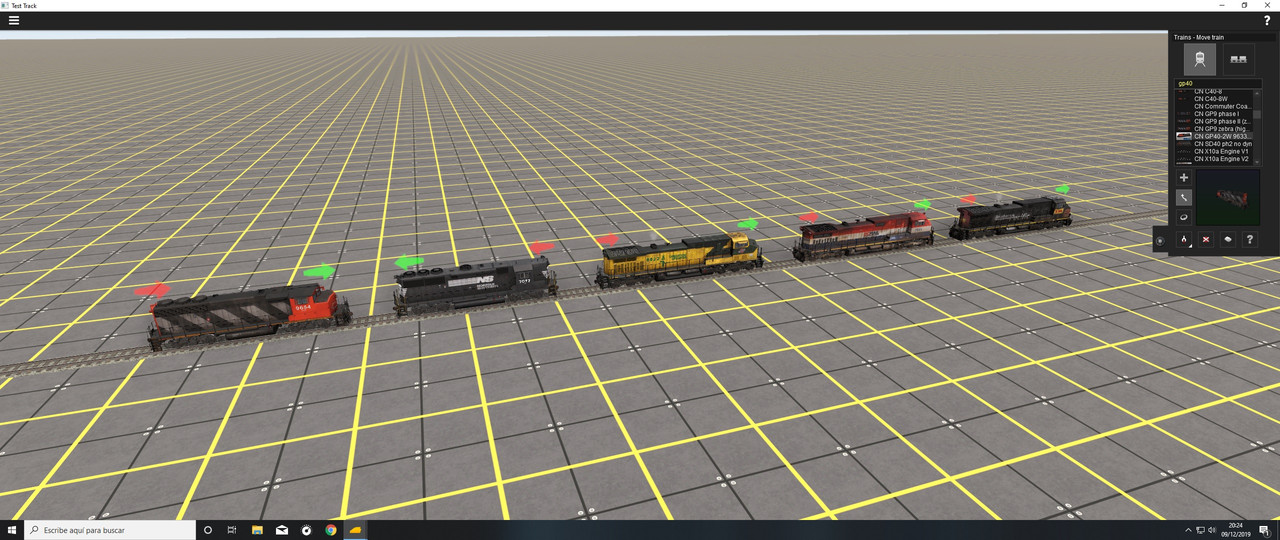The width and height of the screenshot is (1280, 540).
Task: Select CN GP40-2W 9633 entry
Action: [1213, 136]
